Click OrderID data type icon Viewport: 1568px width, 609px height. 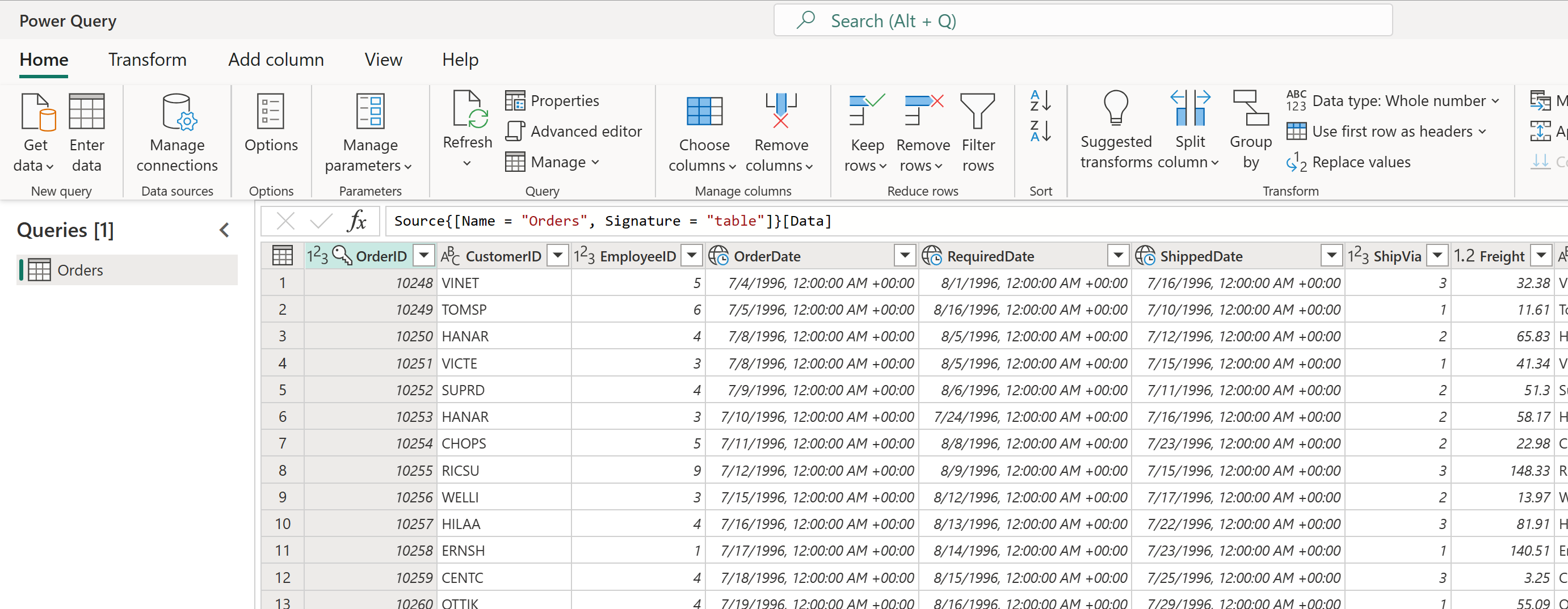(317, 256)
